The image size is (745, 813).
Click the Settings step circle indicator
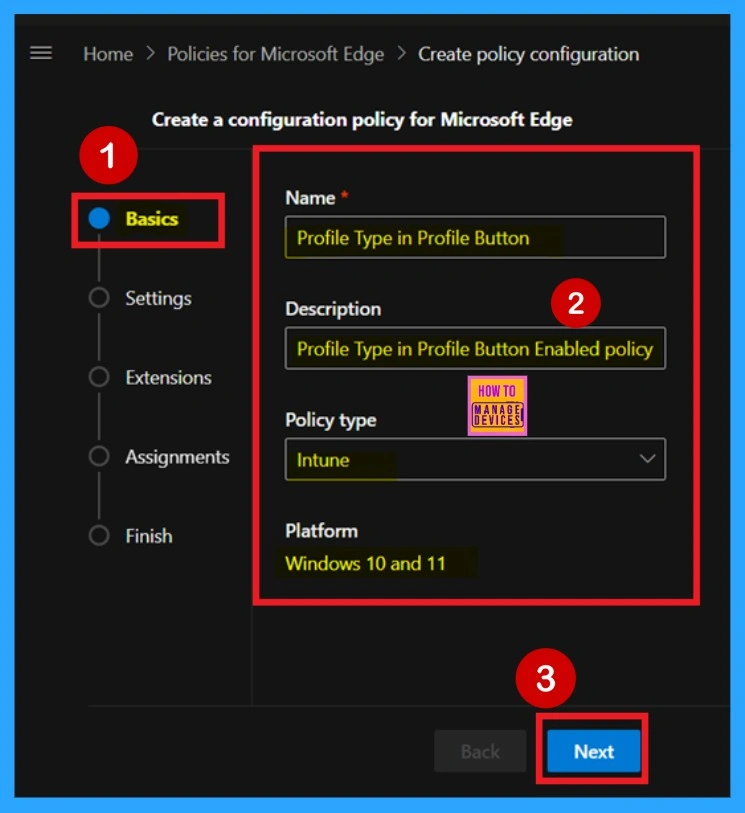tap(99, 298)
